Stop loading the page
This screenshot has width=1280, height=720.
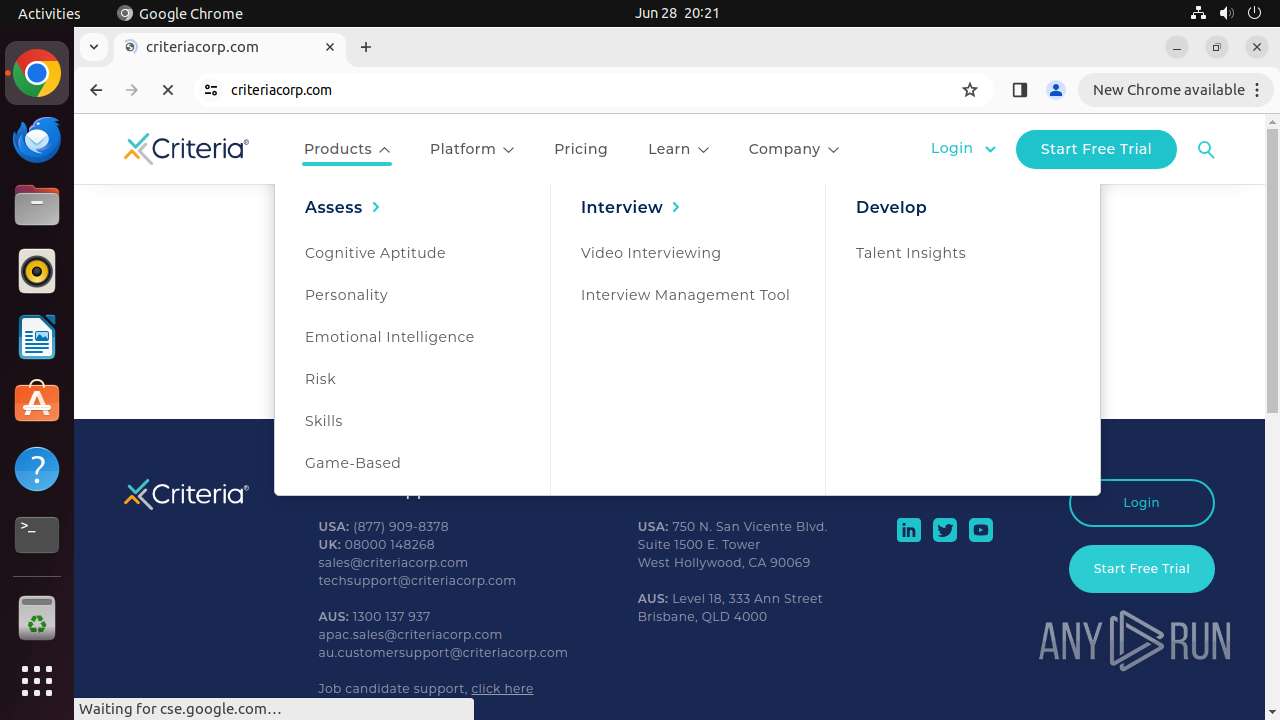pyautogui.click(x=168, y=90)
